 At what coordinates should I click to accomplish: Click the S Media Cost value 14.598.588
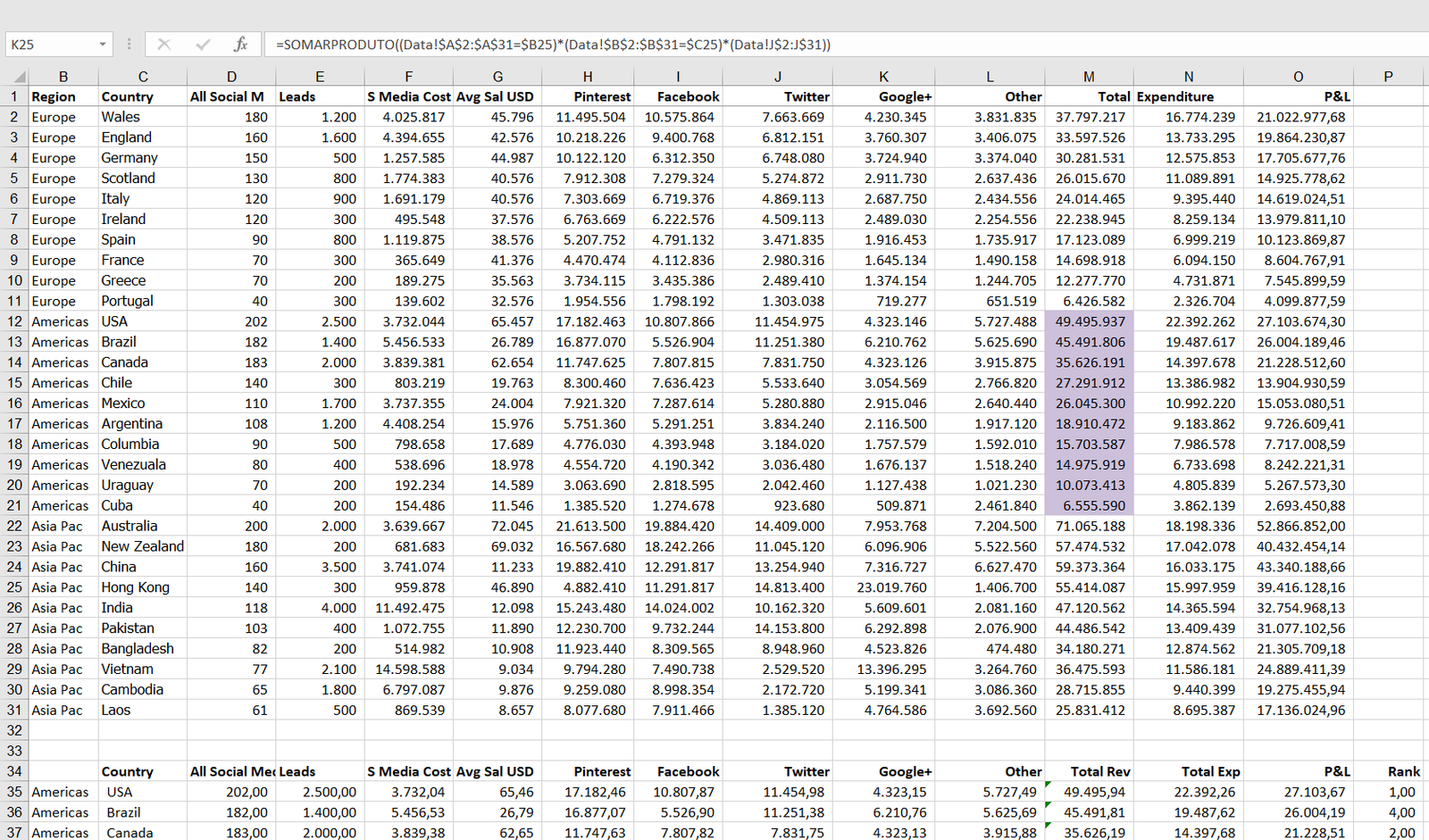pyautogui.click(x=410, y=670)
